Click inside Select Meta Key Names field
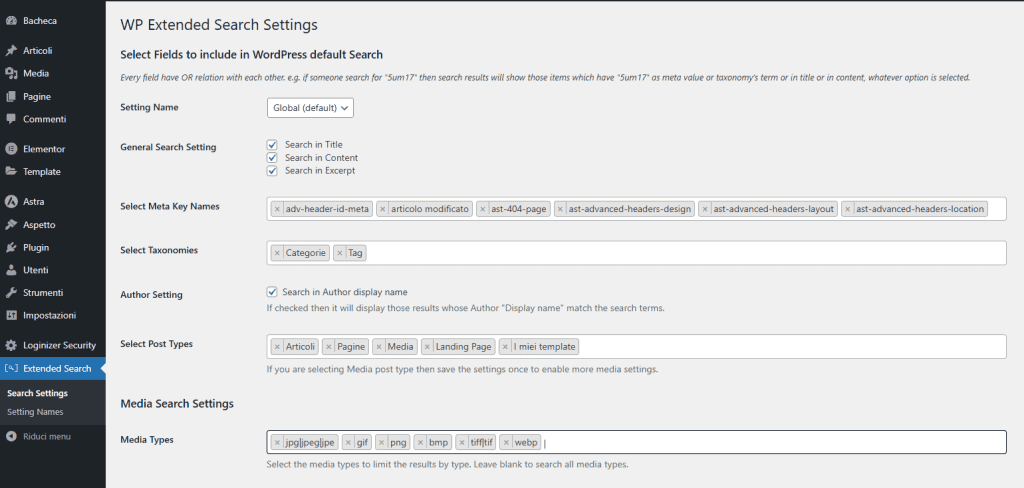Screen dimensions: 1024x488 click(636, 209)
